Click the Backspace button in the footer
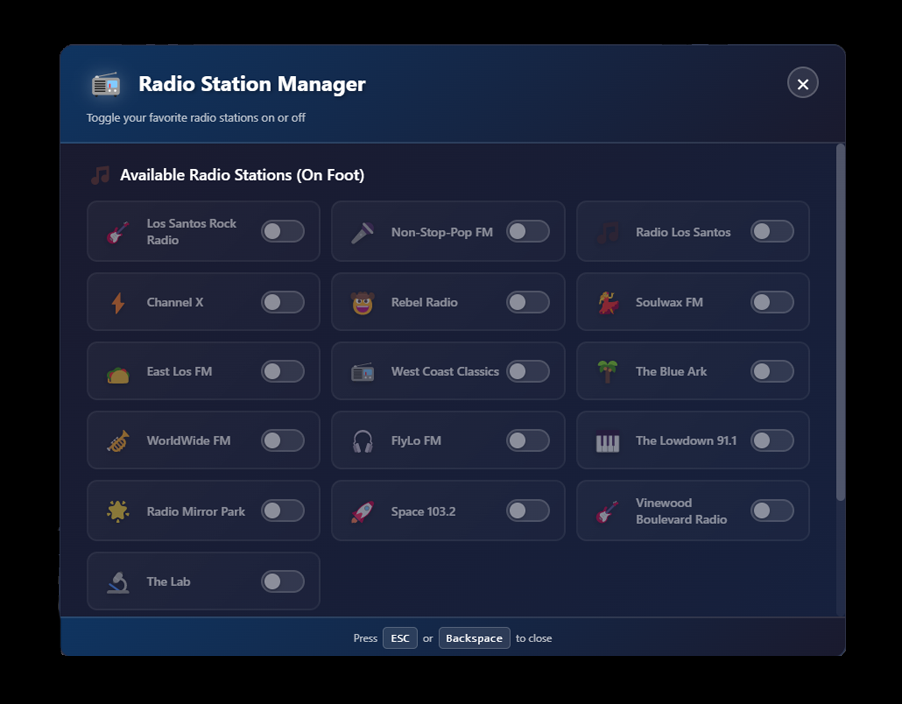Screen dimensions: 902x704 474,638
